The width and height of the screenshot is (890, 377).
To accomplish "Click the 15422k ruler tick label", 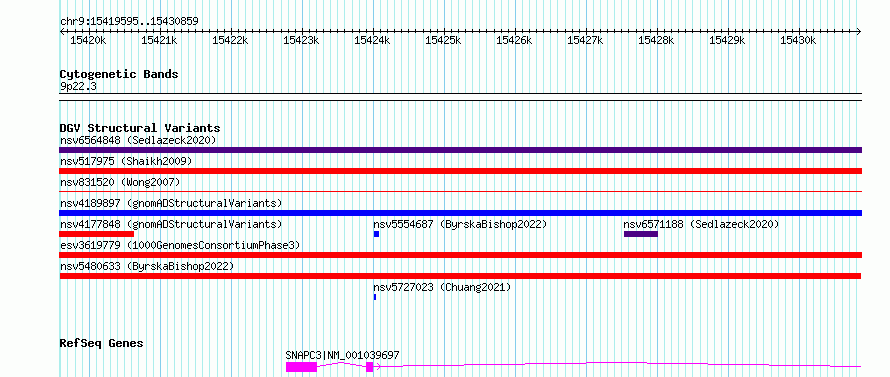I will click(230, 40).
